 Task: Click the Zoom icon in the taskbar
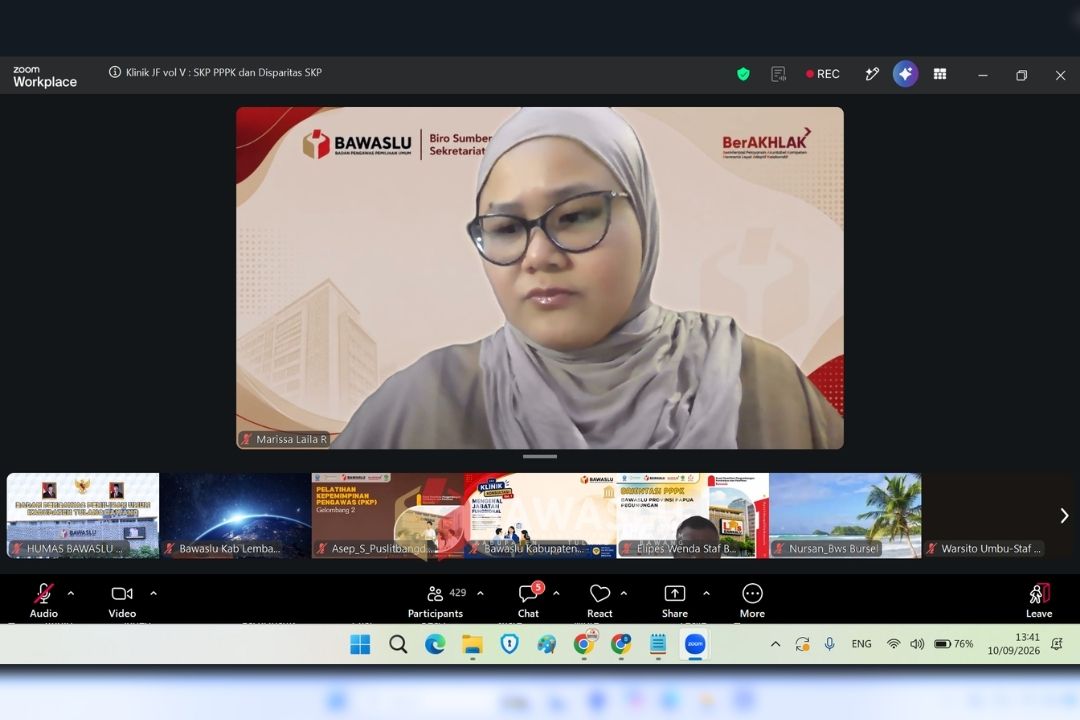[x=695, y=644]
